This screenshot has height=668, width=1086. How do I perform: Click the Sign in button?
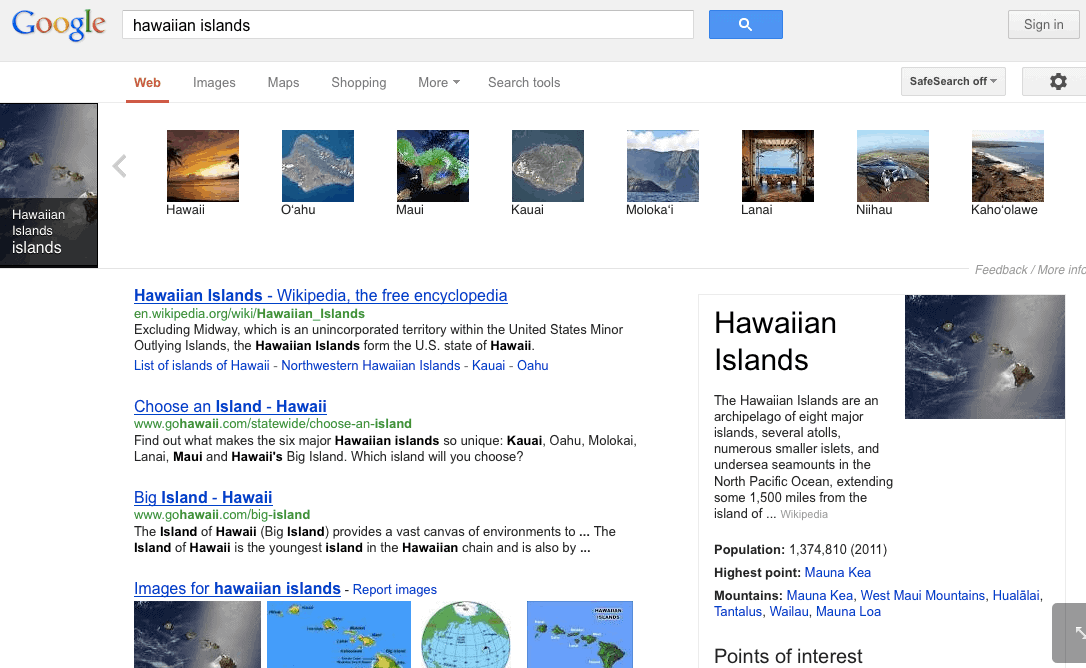1043,25
